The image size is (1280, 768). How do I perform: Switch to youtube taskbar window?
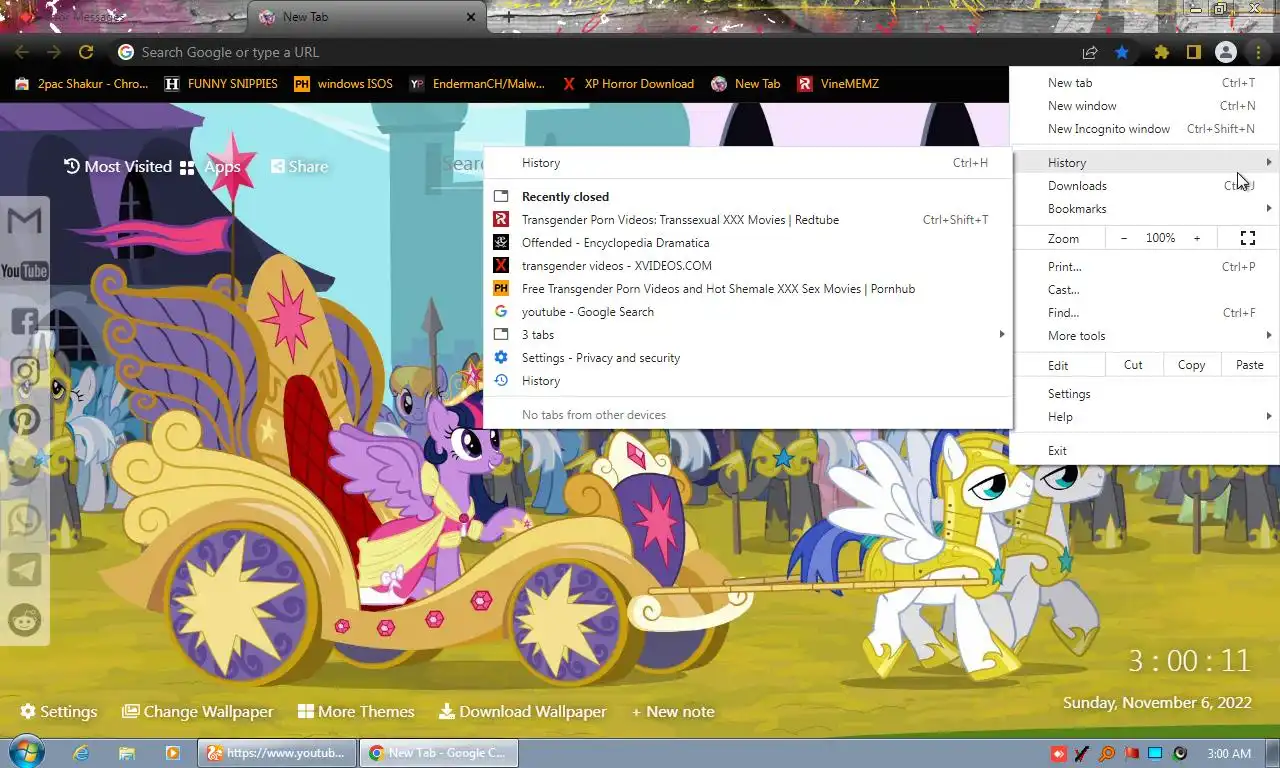pos(277,753)
